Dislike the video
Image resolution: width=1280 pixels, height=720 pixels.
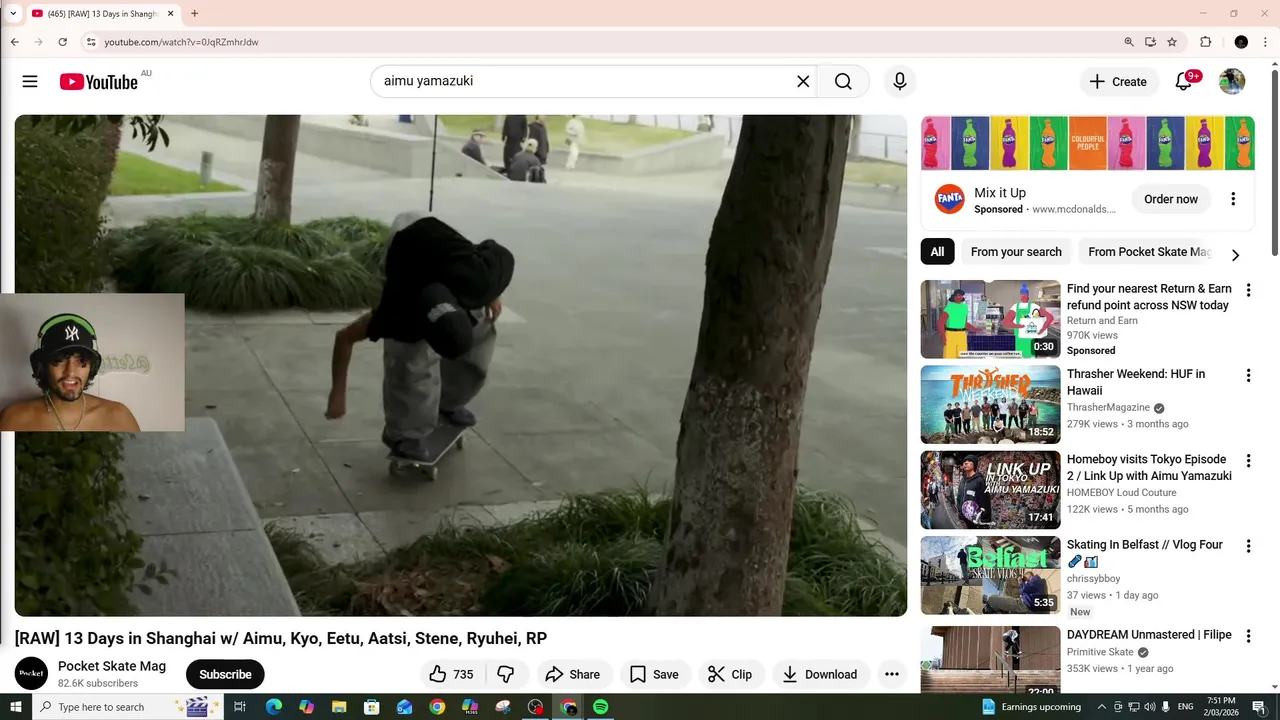click(506, 674)
